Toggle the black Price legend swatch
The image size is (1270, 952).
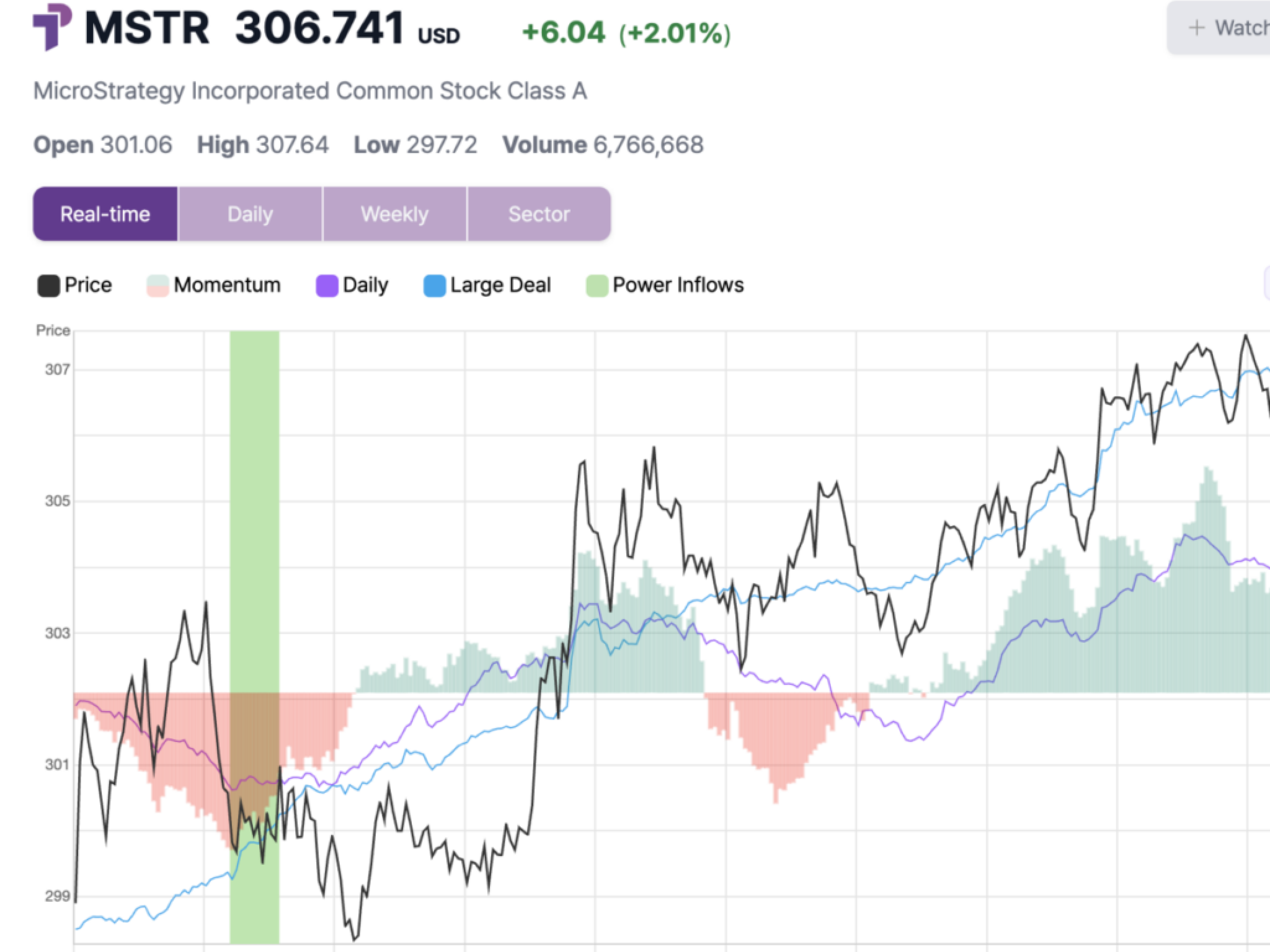48,286
